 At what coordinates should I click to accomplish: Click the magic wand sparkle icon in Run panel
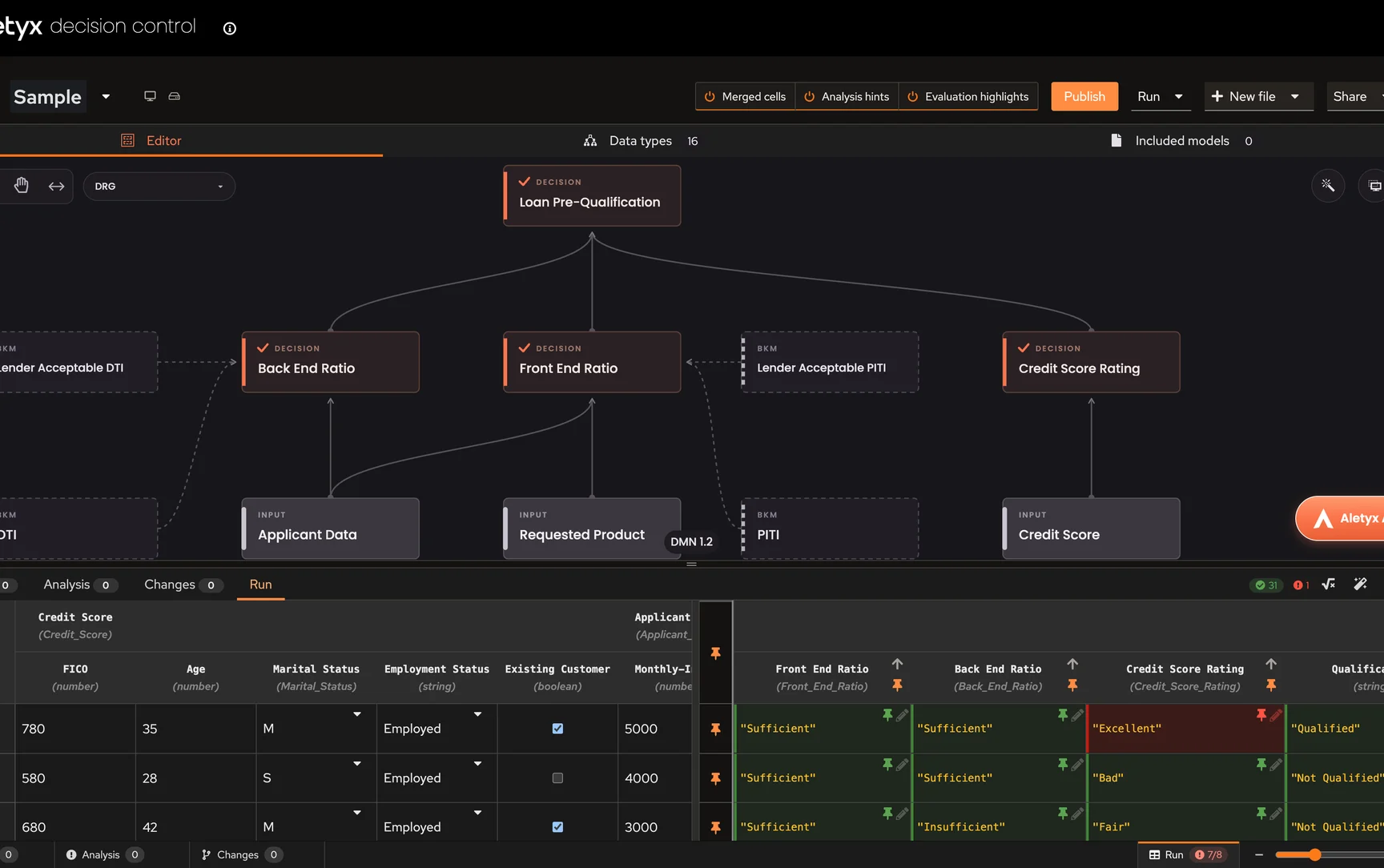[x=1360, y=585]
